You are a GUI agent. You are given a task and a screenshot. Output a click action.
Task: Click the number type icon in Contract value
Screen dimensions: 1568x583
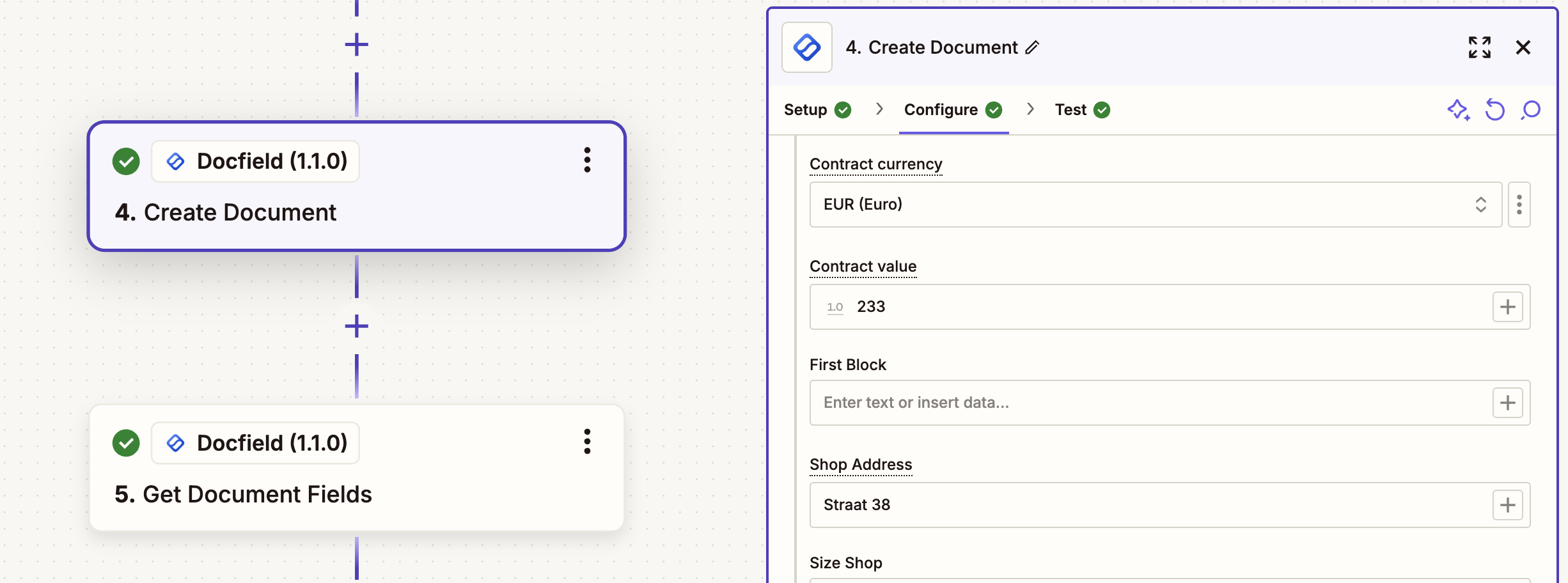835,307
